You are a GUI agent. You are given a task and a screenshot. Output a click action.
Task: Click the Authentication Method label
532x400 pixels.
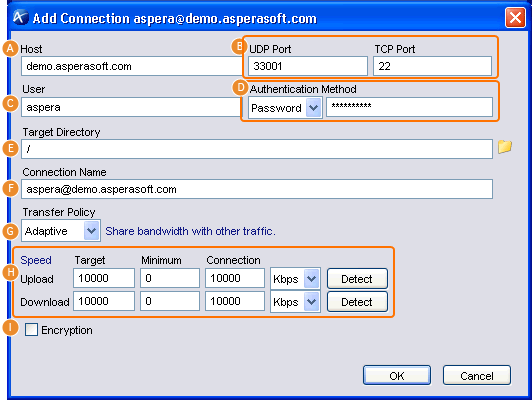pyautogui.click(x=303, y=89)
